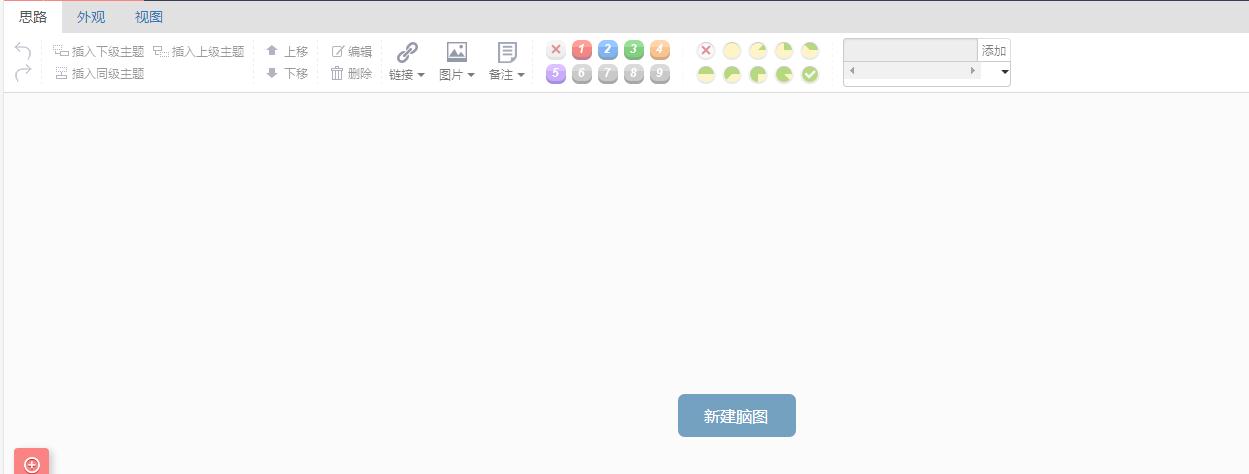
Task: Switch to the 思路 tab
Action: point(33,17)
